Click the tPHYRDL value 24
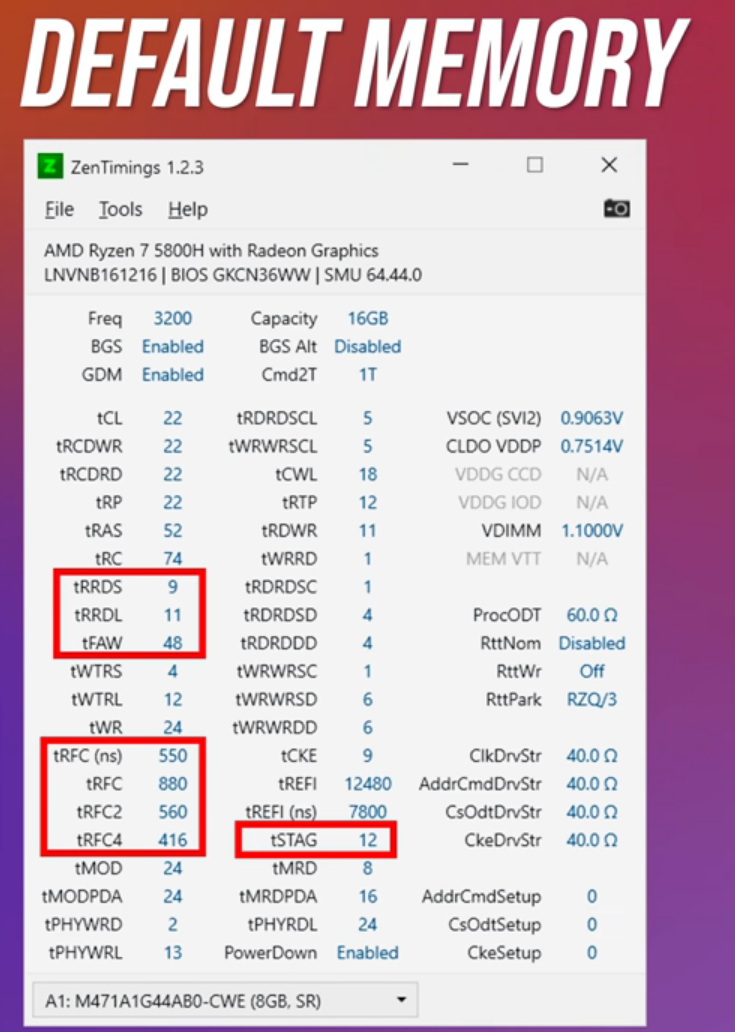The image size is (735, 1032). pyautogui.click(x=368, y=925)
